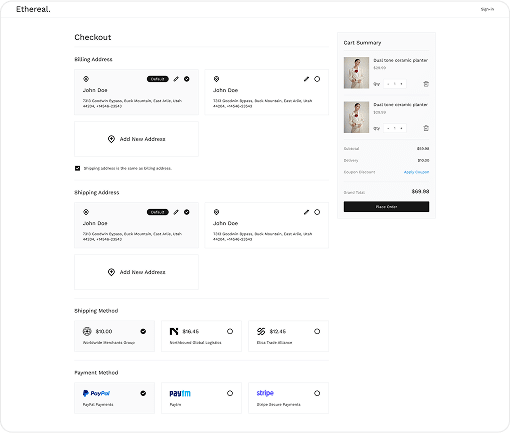This screenshot has height=433, width=521.
Task: Increase quantity of the second cart item
Action: click(x=401, y=128)
